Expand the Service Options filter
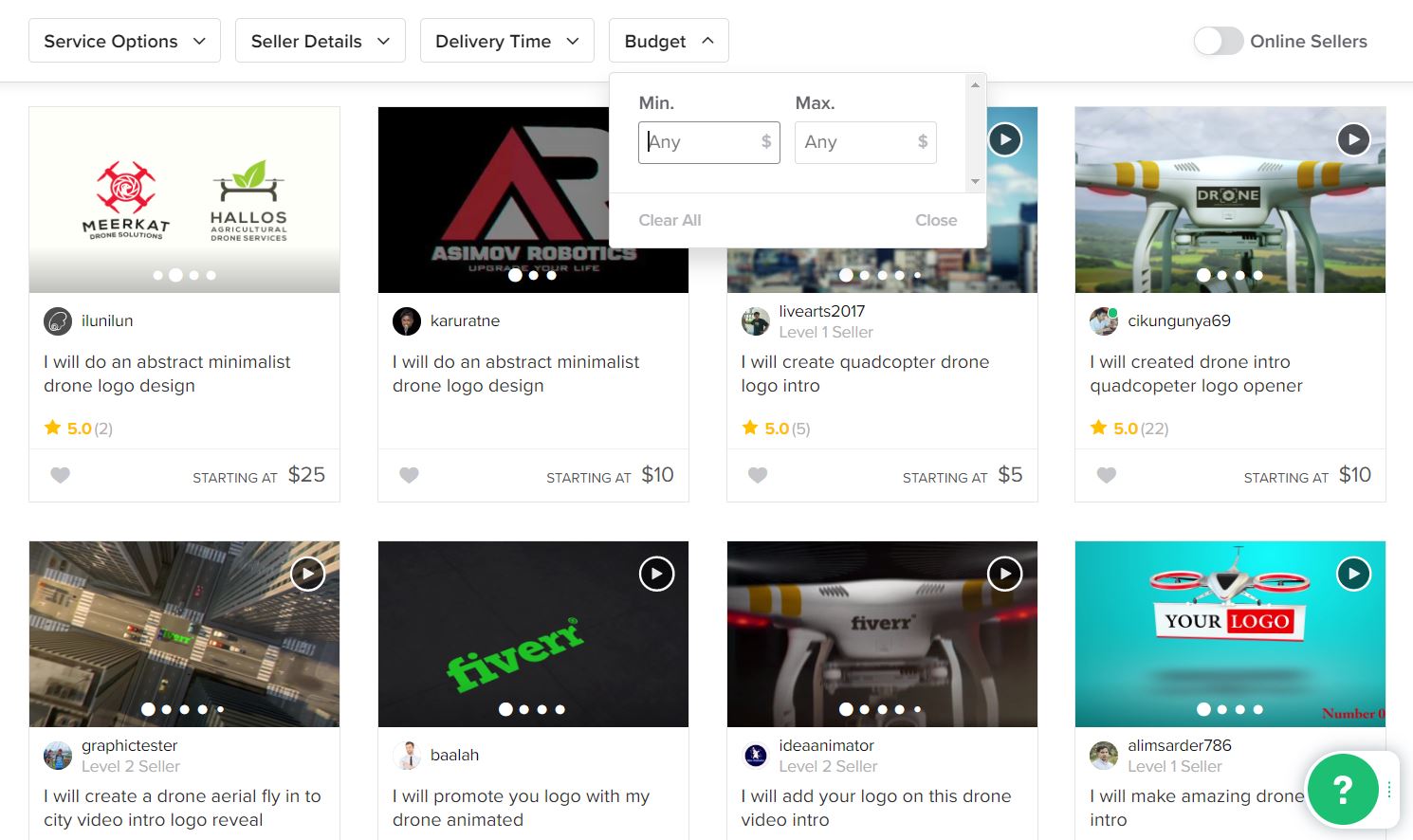Viewport: 1413px width, 840px height. click(x=124, y=41)
